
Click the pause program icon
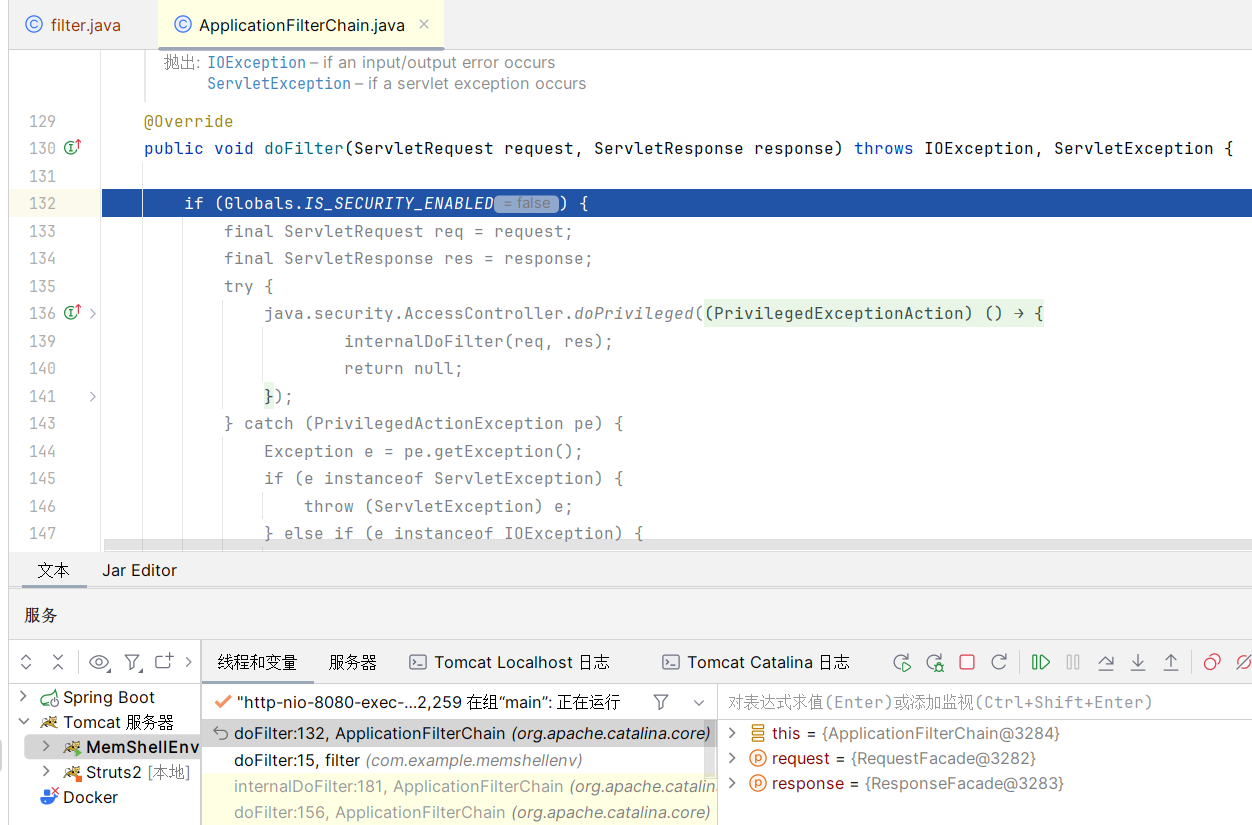click(x=1073, y=662)
